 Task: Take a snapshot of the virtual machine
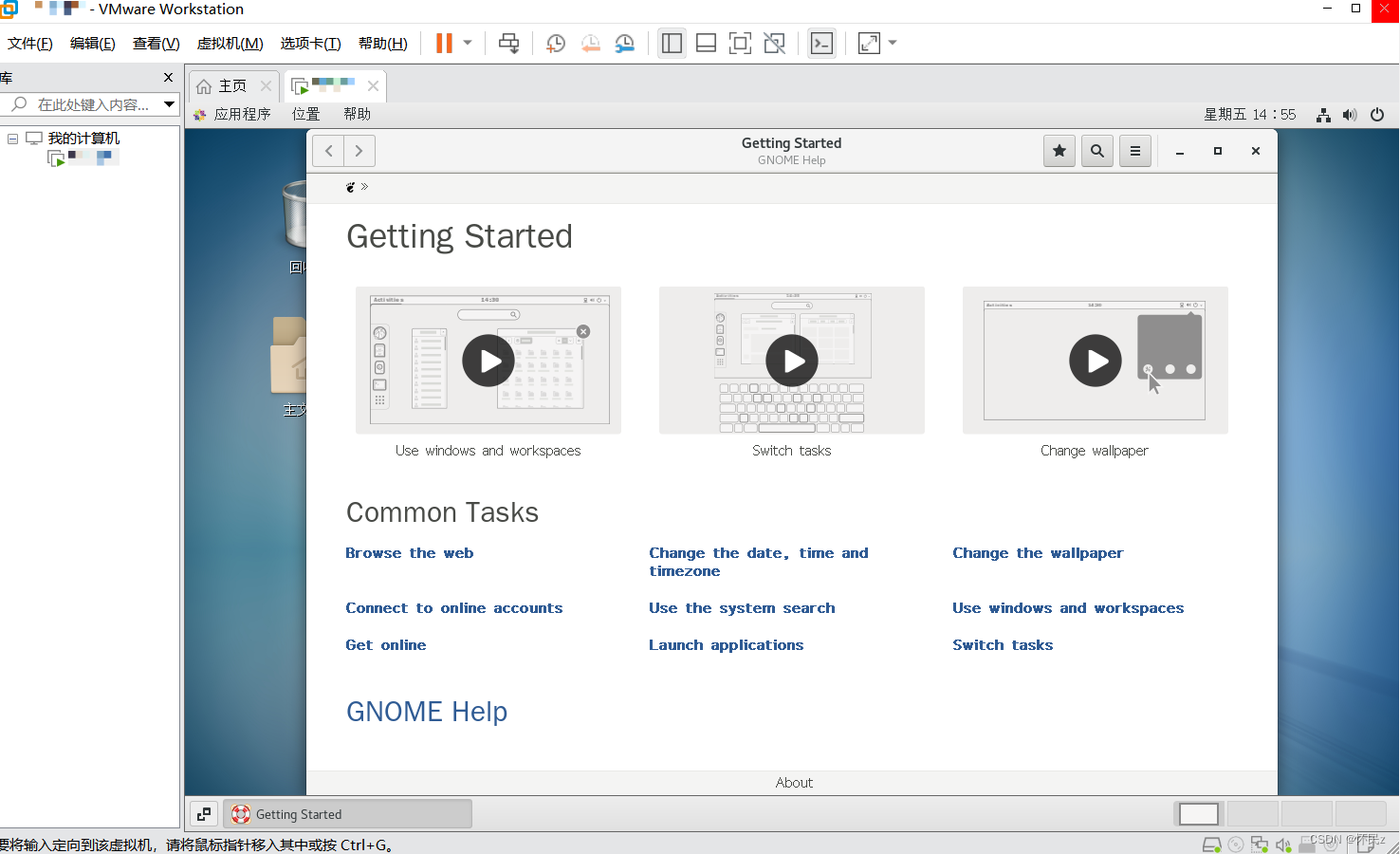[556, 43]
